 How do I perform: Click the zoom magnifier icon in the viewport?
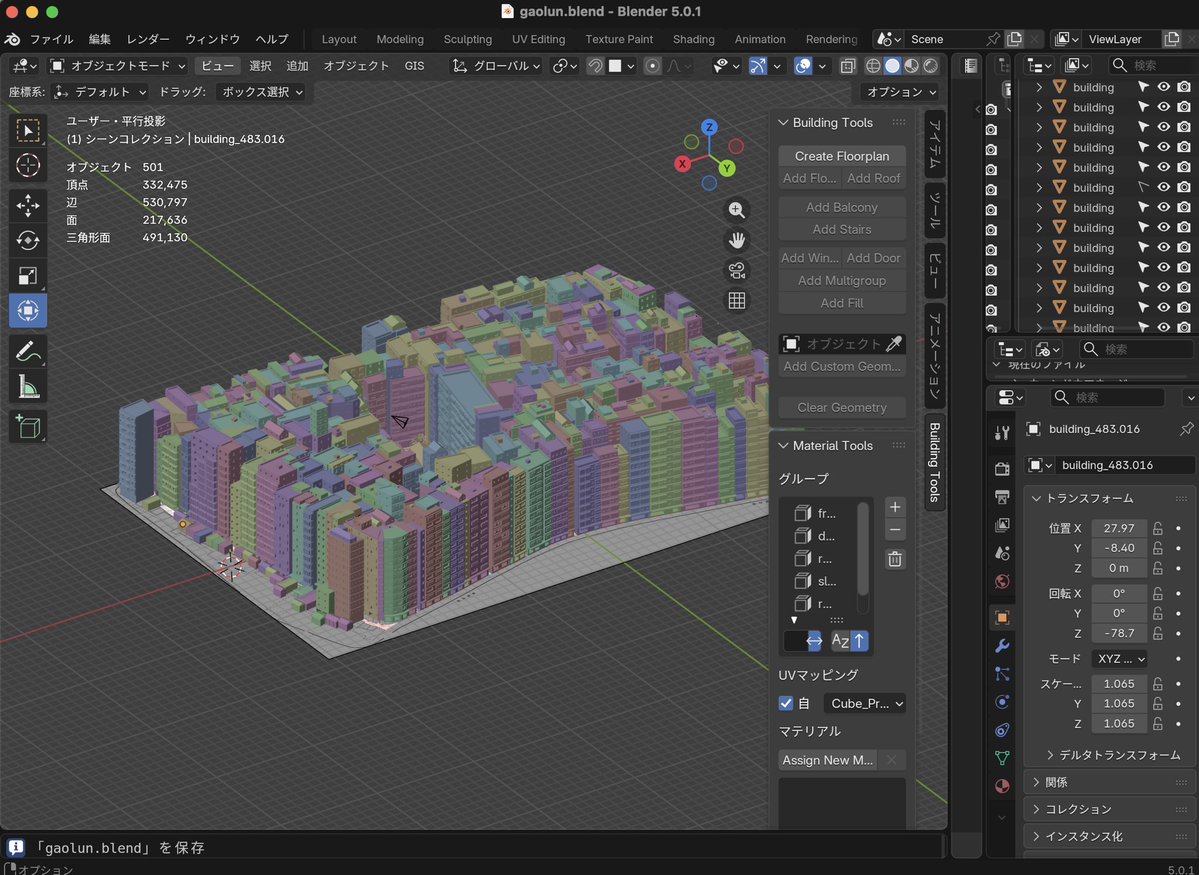[737, 210]
